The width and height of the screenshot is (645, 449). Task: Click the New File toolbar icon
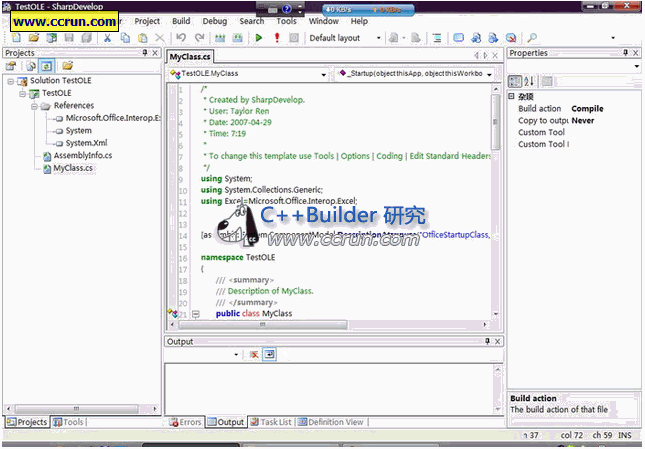pos(16,38)
